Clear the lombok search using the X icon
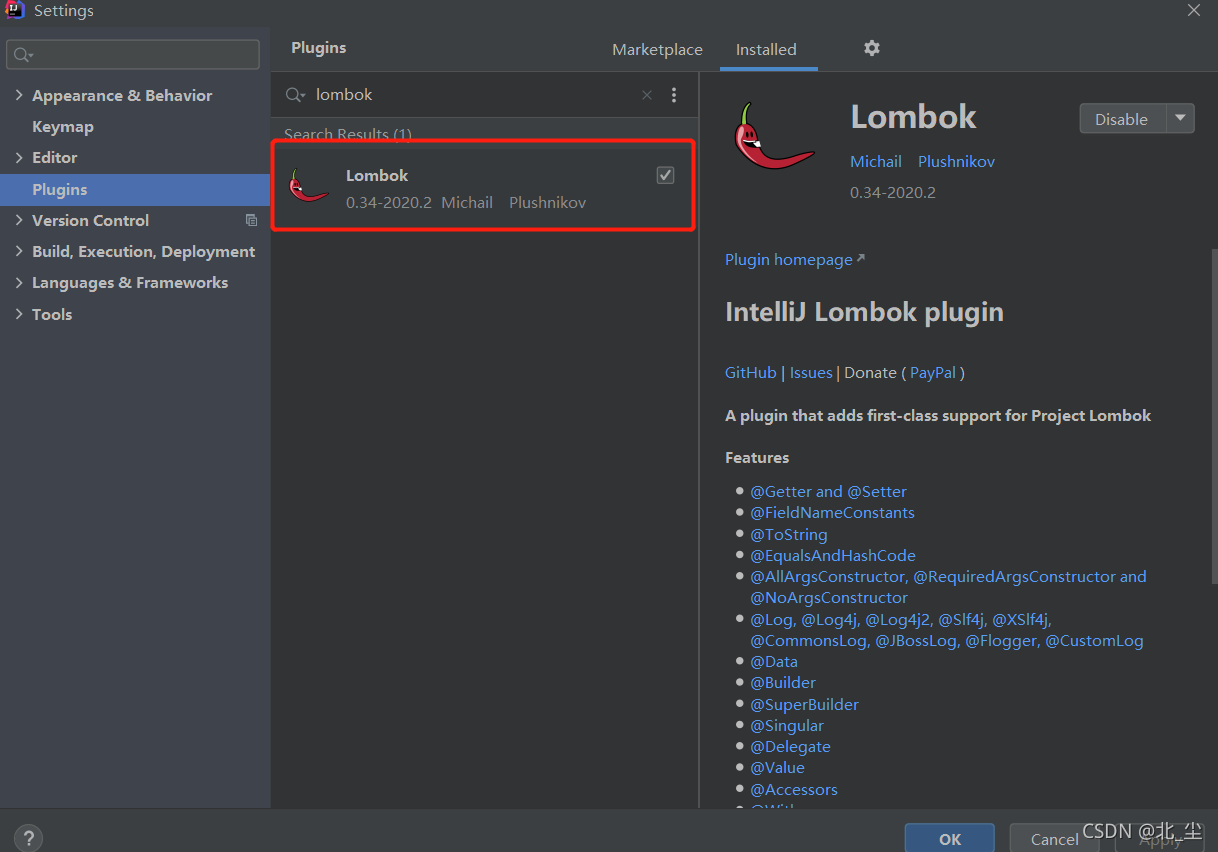Screen dimensions: 1218x852 pos(646,94)
